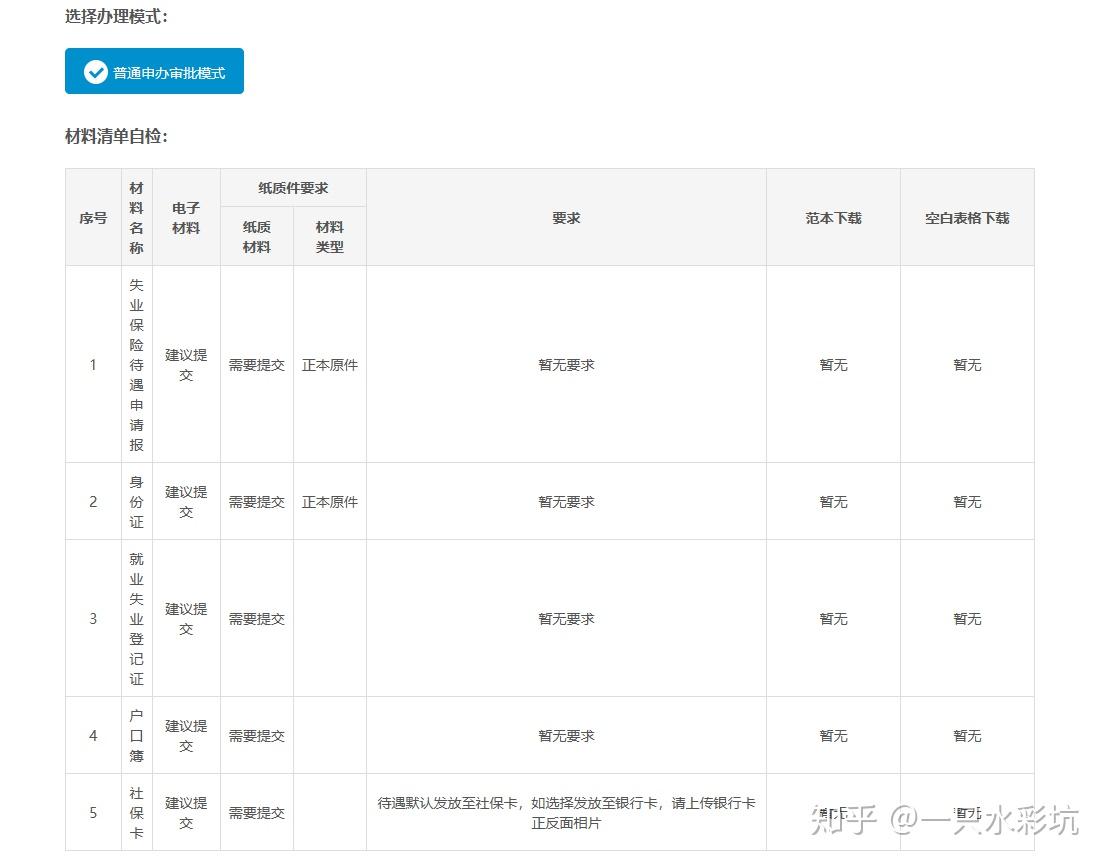Click the 要求 column header
The height and width of the screenshot is (867, 1108).
coord(566,218)
